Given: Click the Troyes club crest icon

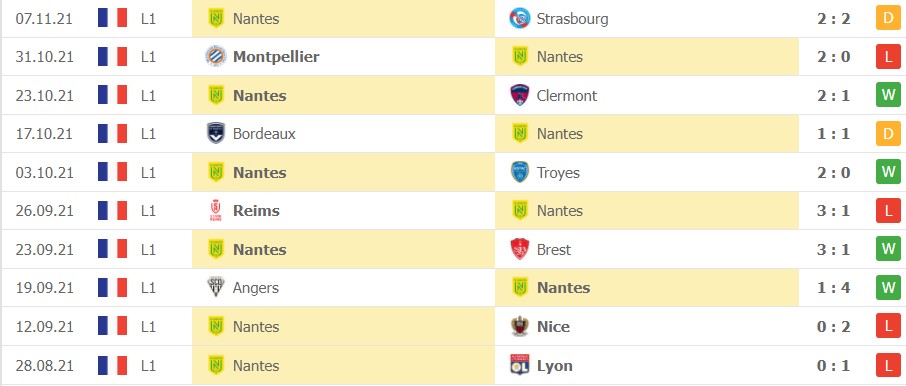Looking at the screenshot, I should pos(519,172).
